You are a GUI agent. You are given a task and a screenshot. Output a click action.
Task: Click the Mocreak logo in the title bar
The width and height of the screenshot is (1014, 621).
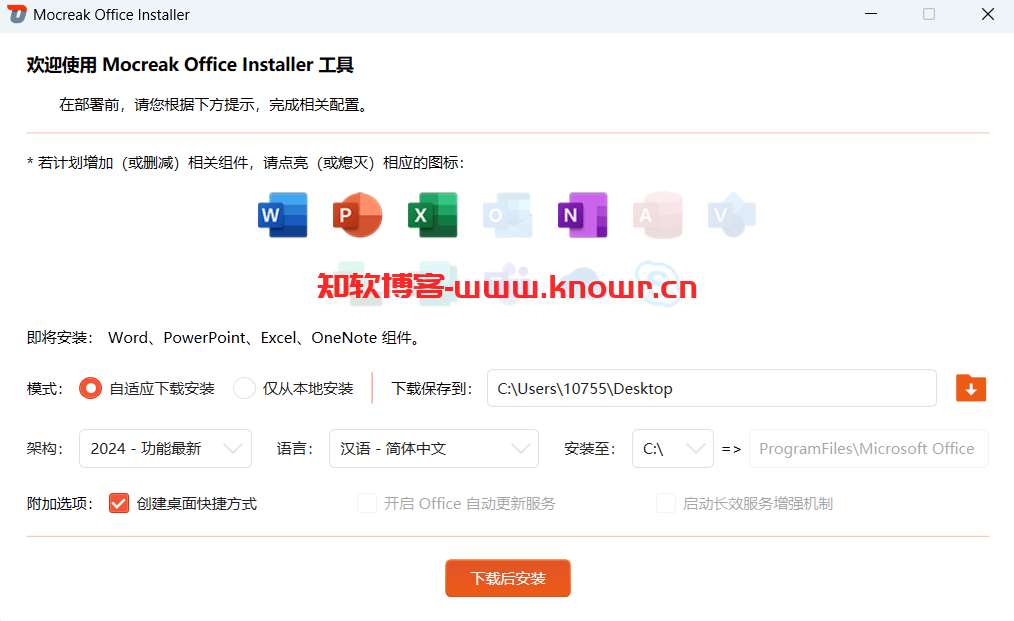(x=17, y=14)
